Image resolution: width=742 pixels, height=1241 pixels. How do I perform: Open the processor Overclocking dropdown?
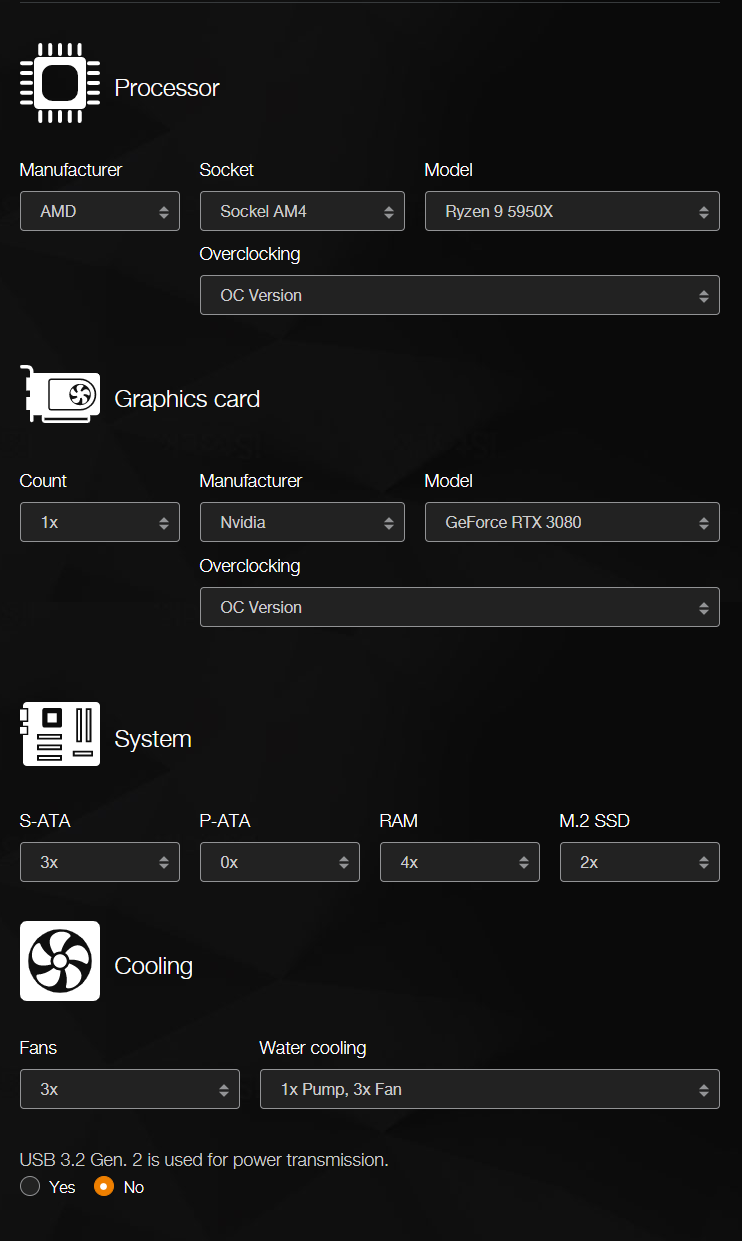tap(459, 295)
